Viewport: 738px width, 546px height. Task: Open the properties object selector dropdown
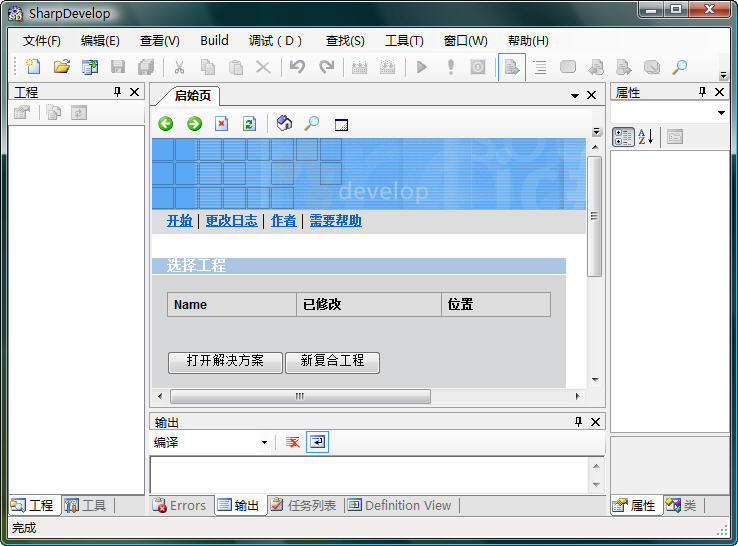pos(721,113)
